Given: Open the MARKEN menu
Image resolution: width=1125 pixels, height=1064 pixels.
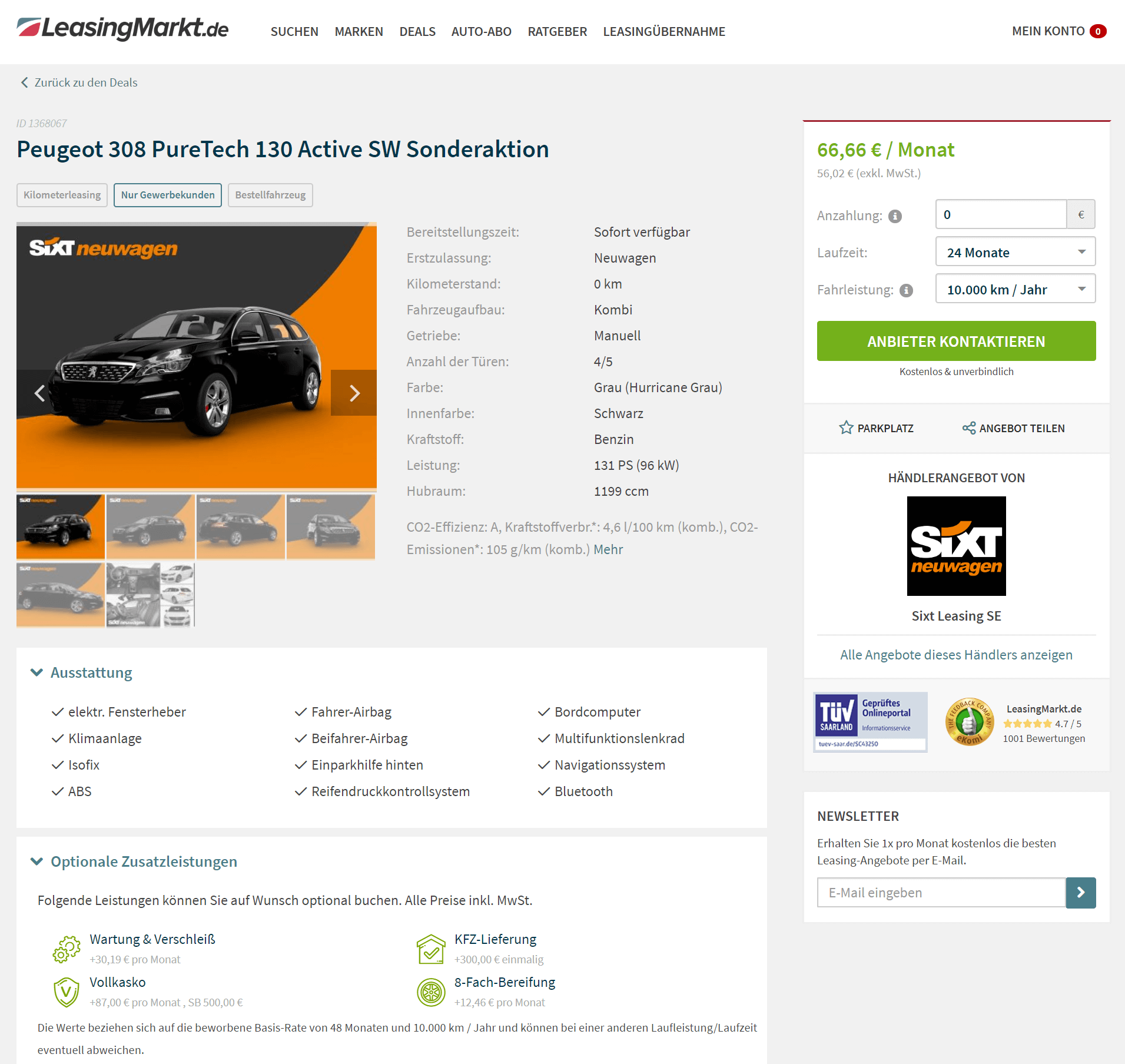Looking at the screenshot, I should (x=359, y=31).
